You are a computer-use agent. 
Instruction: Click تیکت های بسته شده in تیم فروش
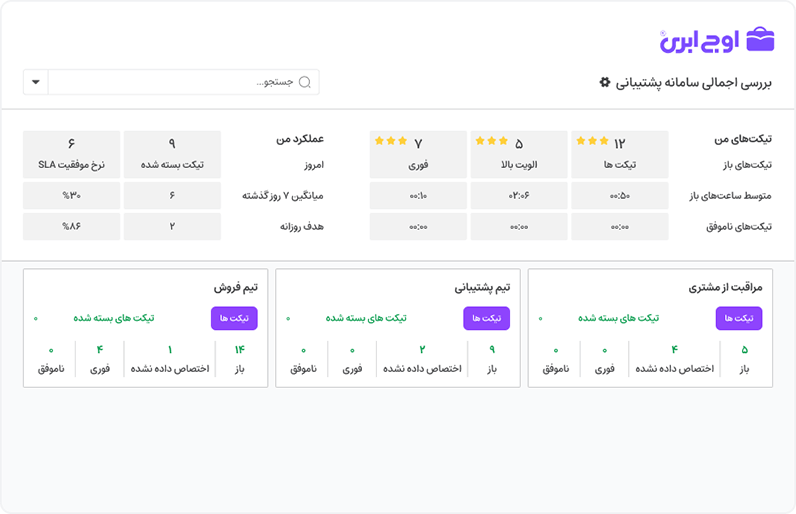[114, 318]
